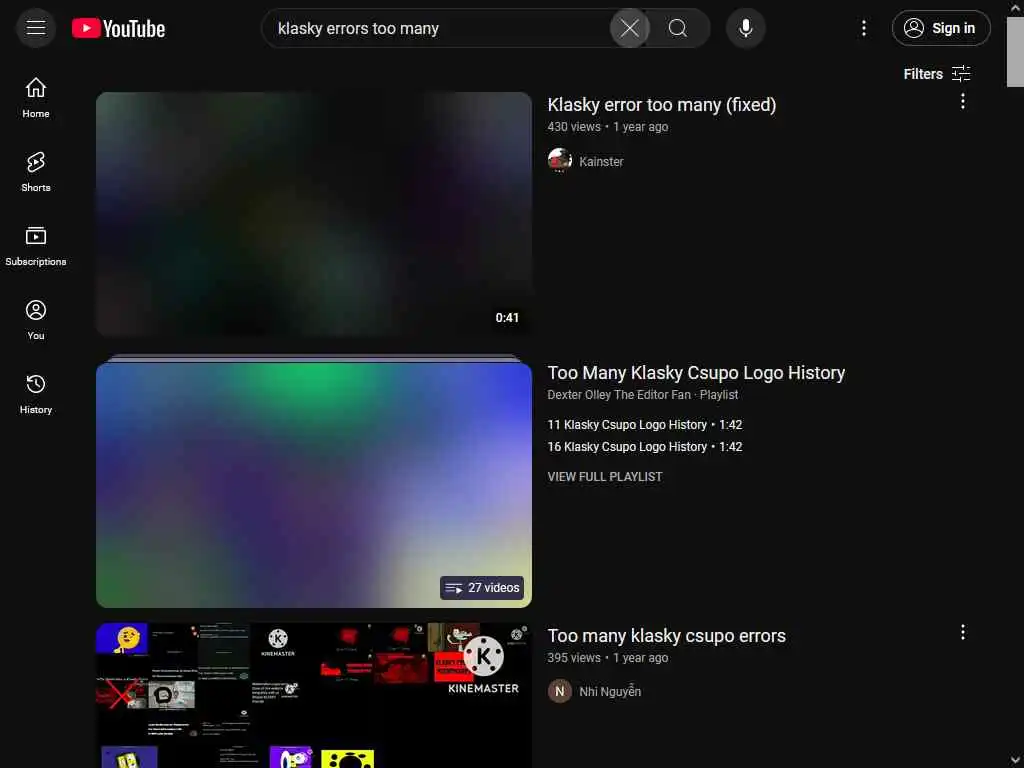The width and height of the screenshot is (1024, 768).
Task: Open Subscriptions in the sidebar
Action: pyautogui.click(x=36, y=246)
